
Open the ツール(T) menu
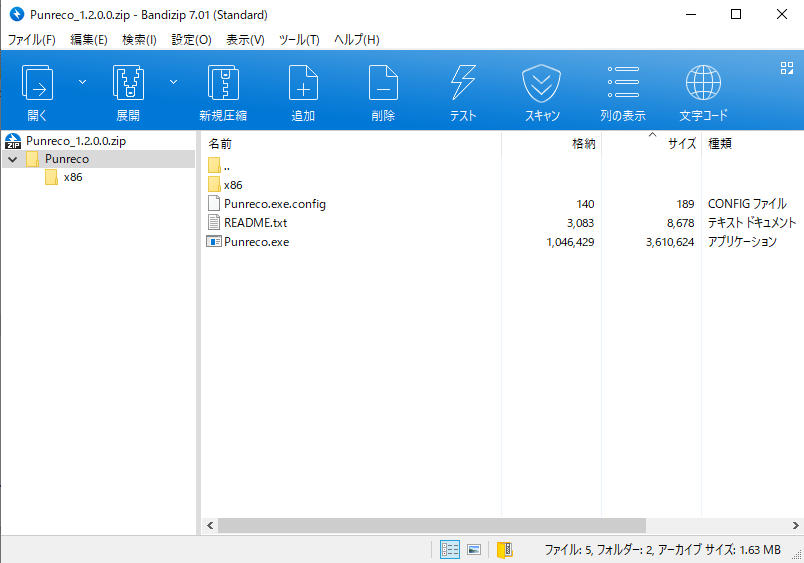pyautogui.click(x=299, y=39)
